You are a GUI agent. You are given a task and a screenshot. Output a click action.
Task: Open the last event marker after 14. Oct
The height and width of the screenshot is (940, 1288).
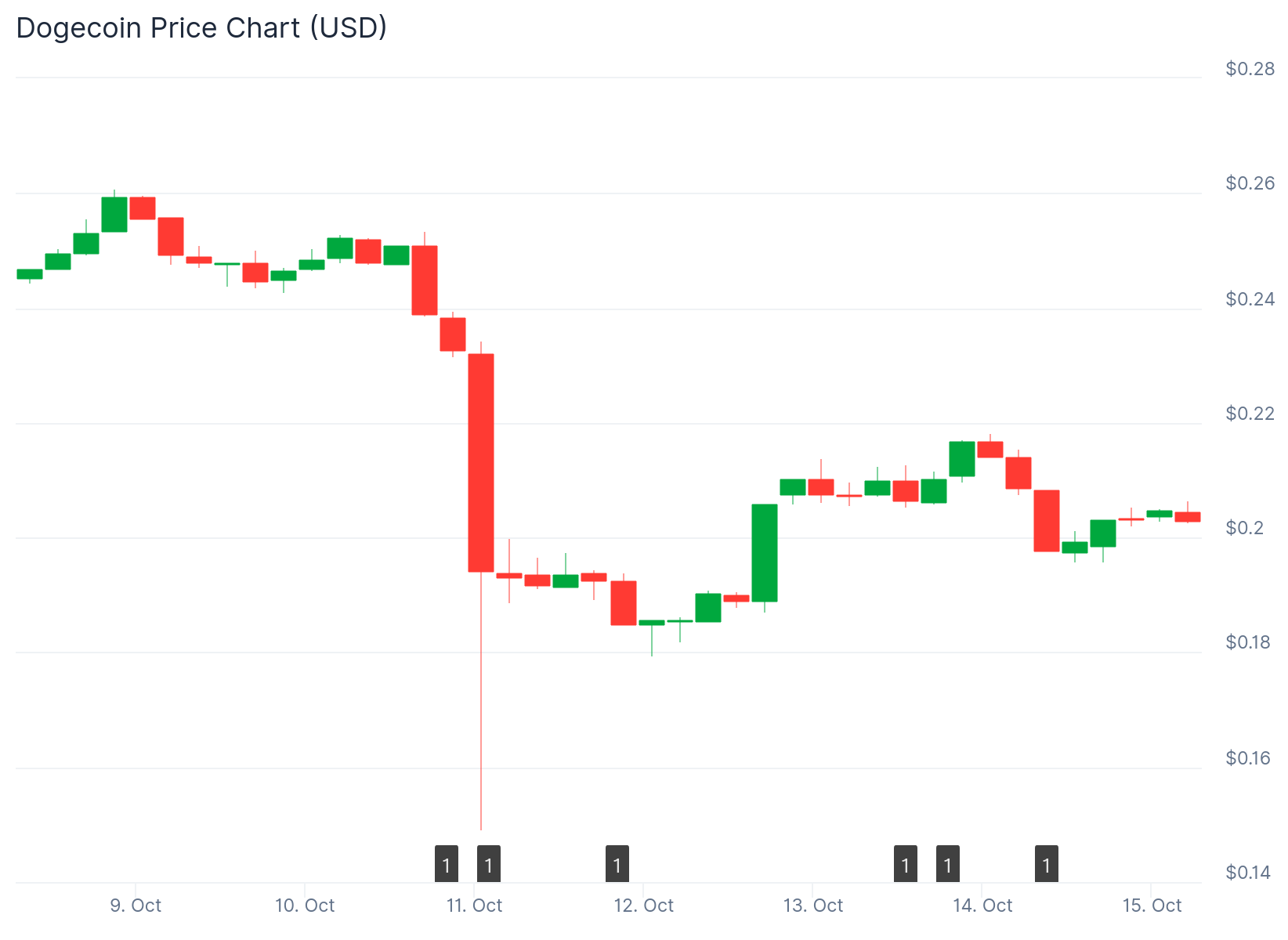tap(1047, 864)
